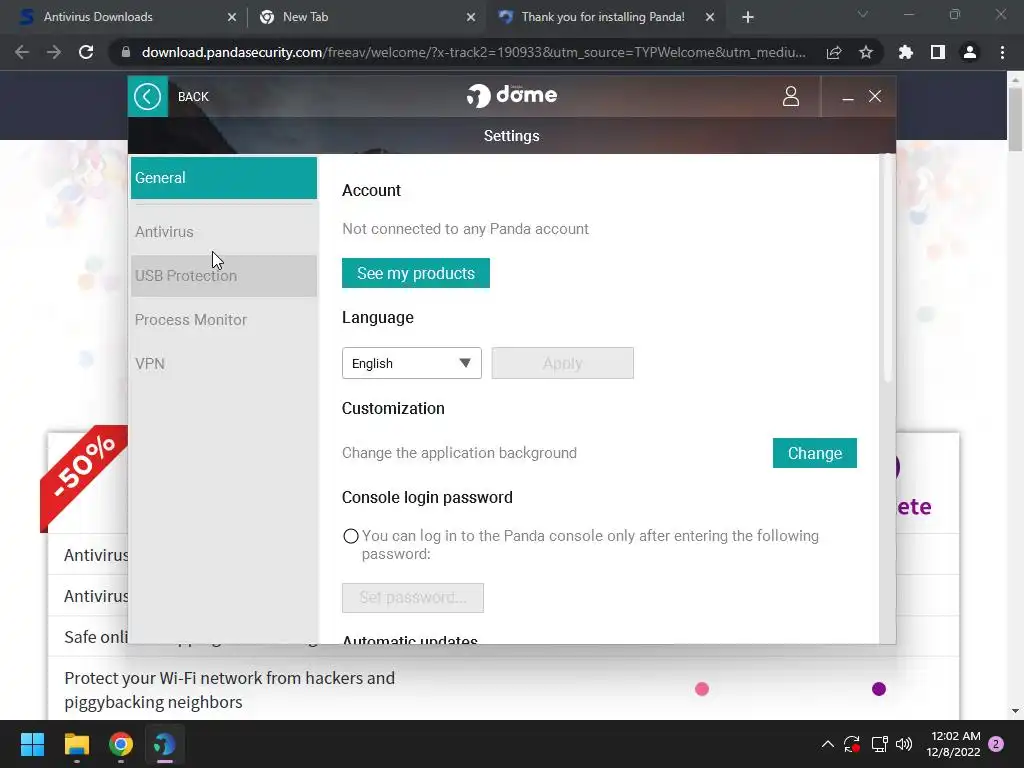Open notifications badge showing 2

[x=996, y=744]
